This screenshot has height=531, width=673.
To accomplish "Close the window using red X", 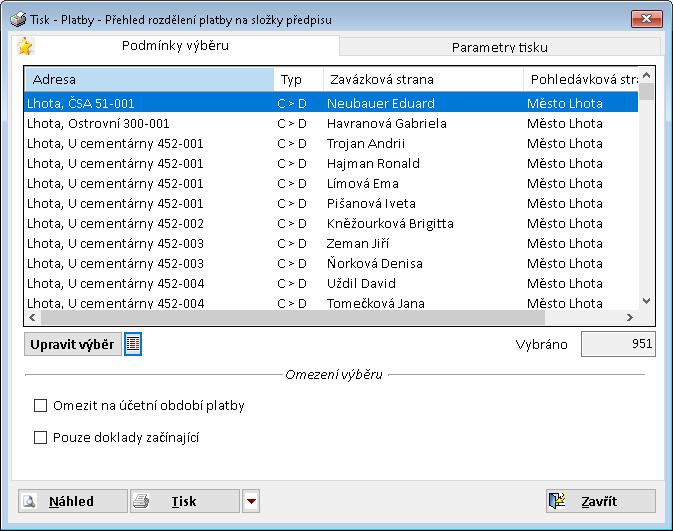I will point(644,19).
